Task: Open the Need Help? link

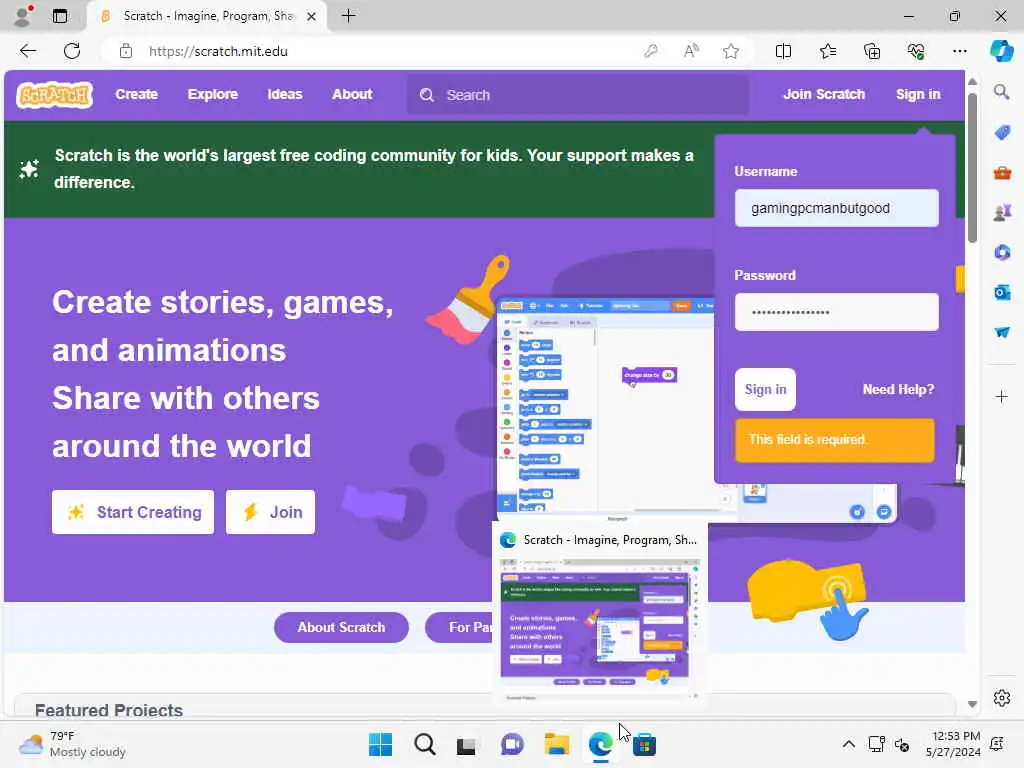Action: pos(898,390)
